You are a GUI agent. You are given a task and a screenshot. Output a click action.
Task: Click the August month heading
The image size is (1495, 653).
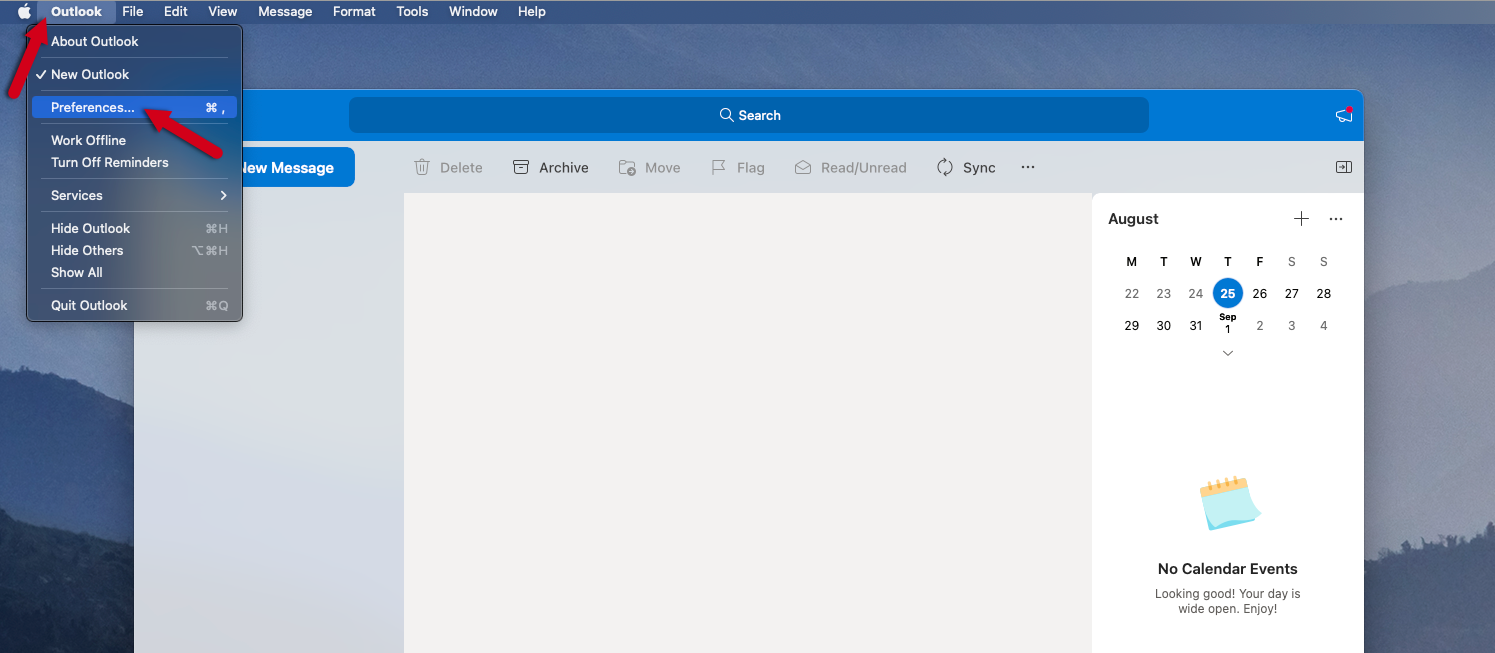pos(1133,219)
